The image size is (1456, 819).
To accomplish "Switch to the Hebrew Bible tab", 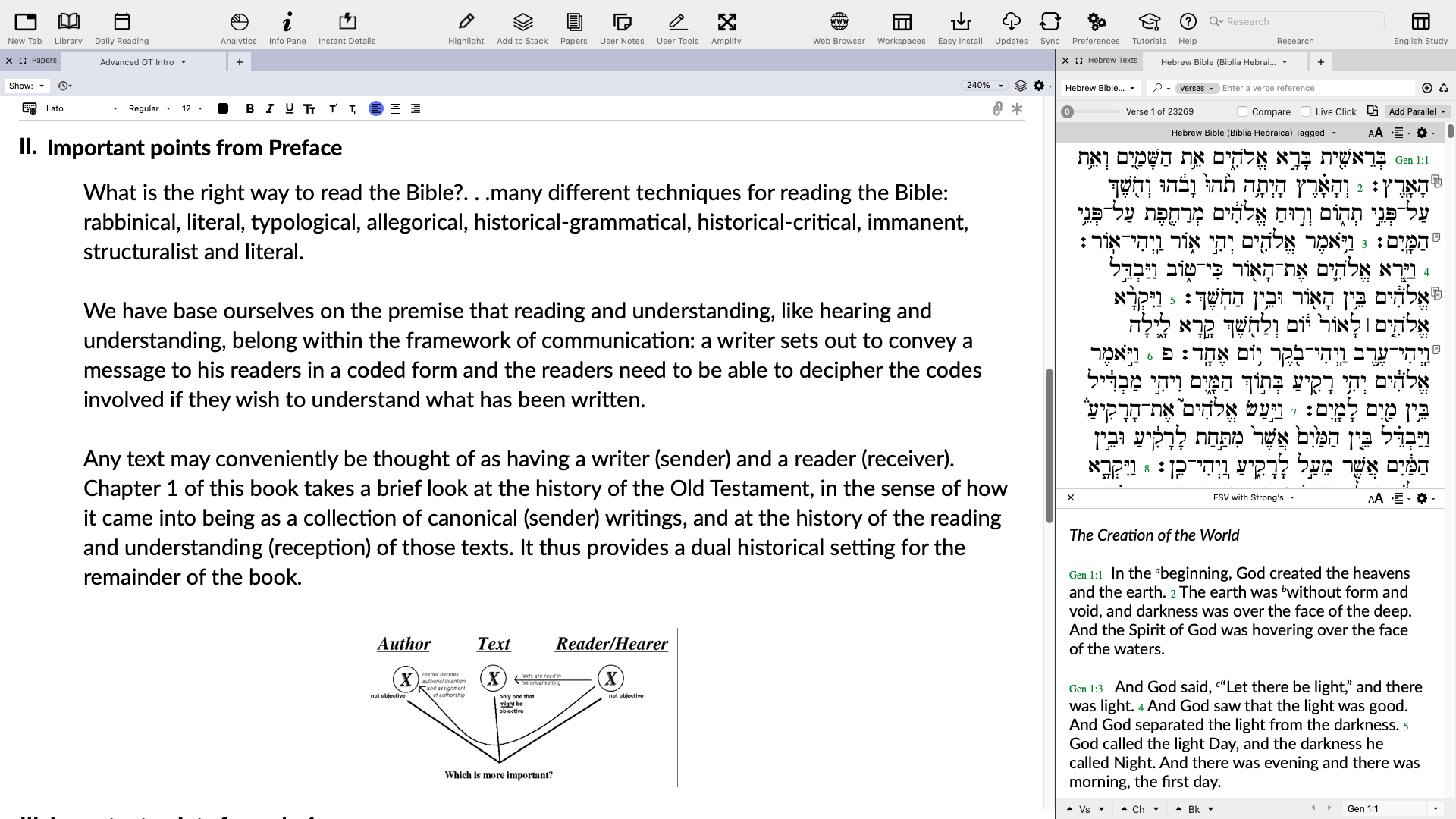I will (1217, 62).
